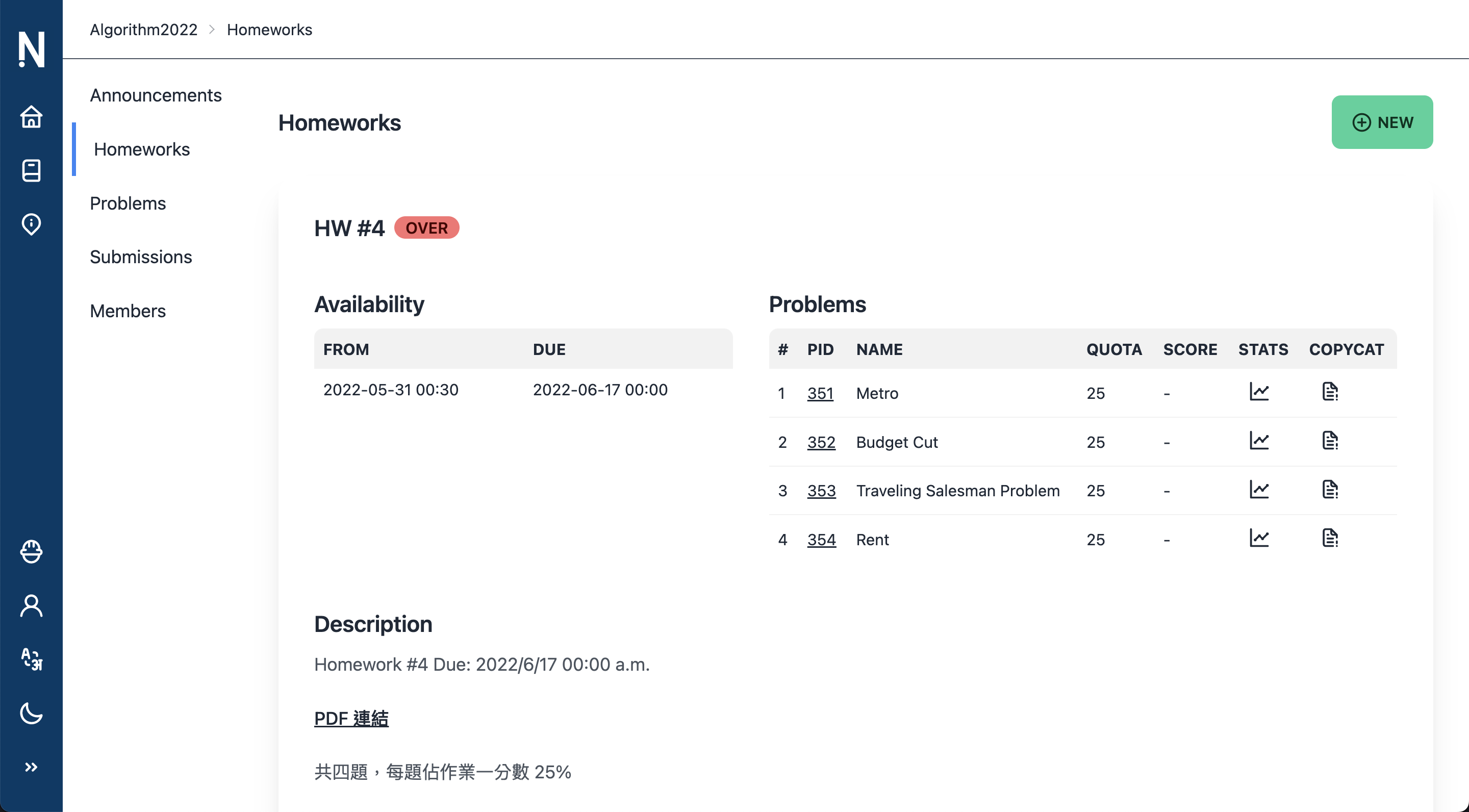The height and width of the screenshot is (812, 1469).
Task: Open the courses book icon in sidebar
Action: [31, 170]
